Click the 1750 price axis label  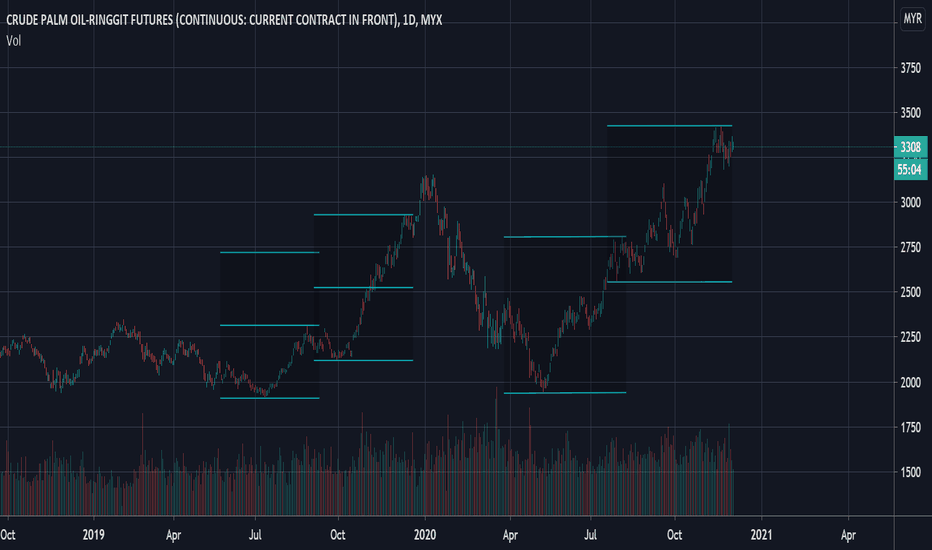(x=910, y=427)
